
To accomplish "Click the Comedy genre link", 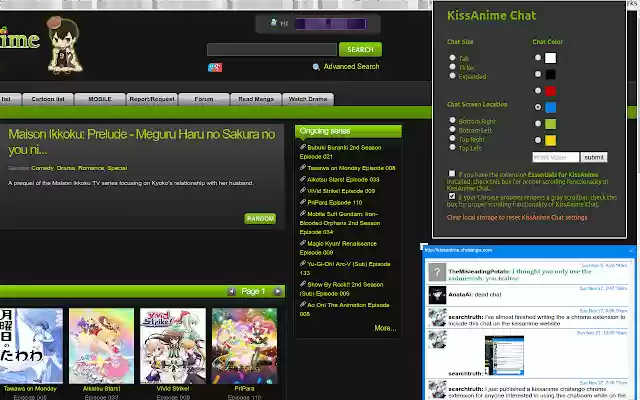I will pyautogui.click(x=42, y=168).
